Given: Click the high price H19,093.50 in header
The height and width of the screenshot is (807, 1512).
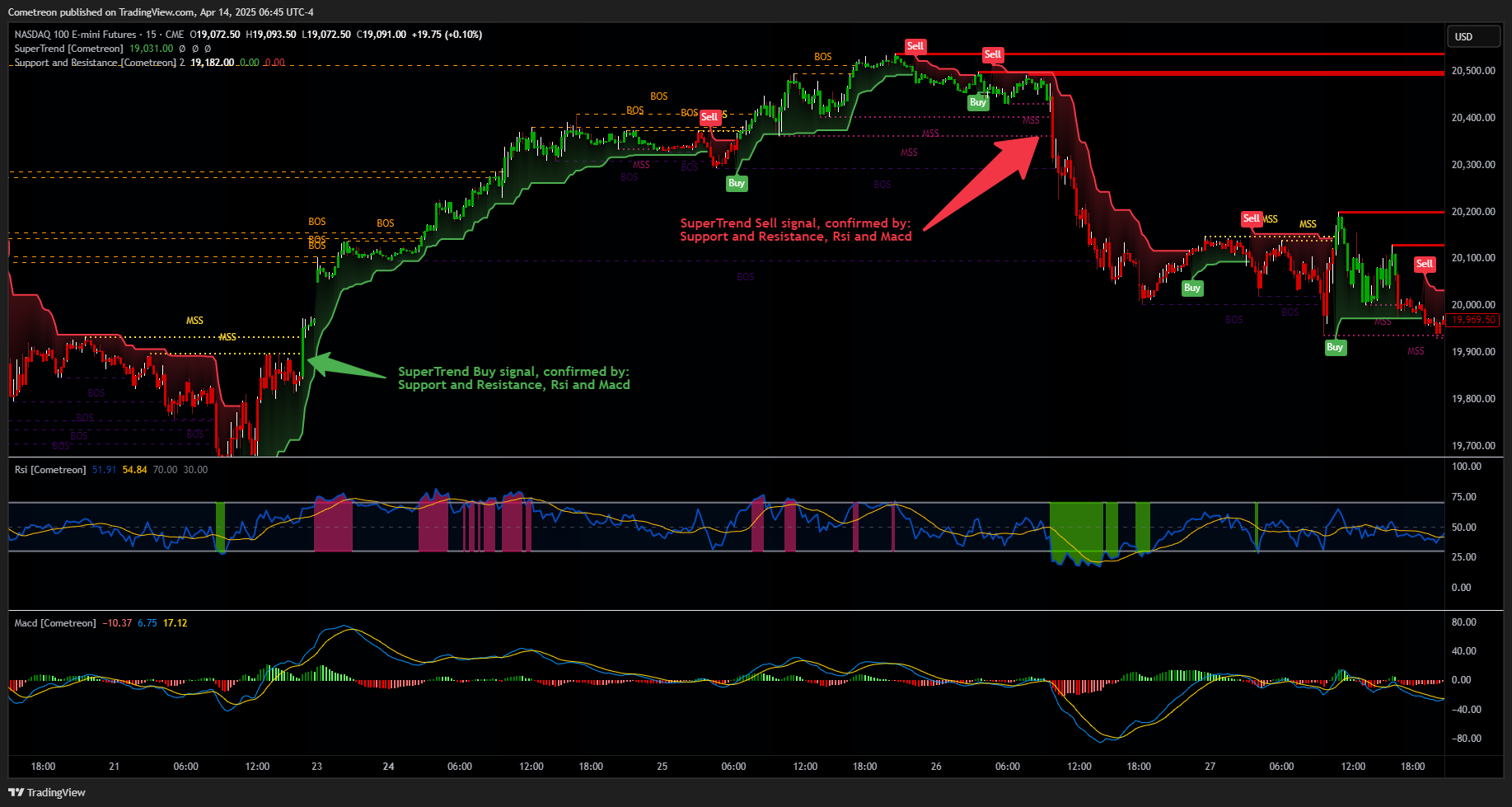Looking at the screenshot, I should pyautogui.click(x=271, y=35).
